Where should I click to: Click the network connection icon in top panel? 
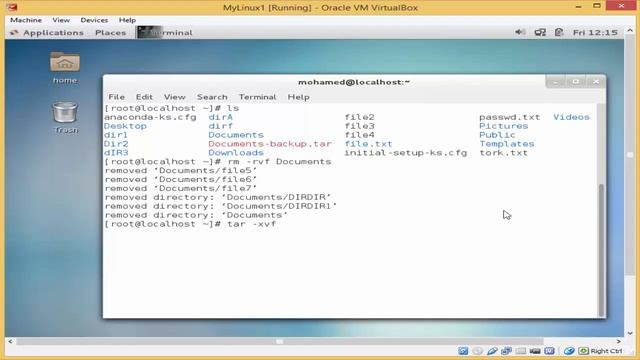pyautogui.click(x=540, y=32)
